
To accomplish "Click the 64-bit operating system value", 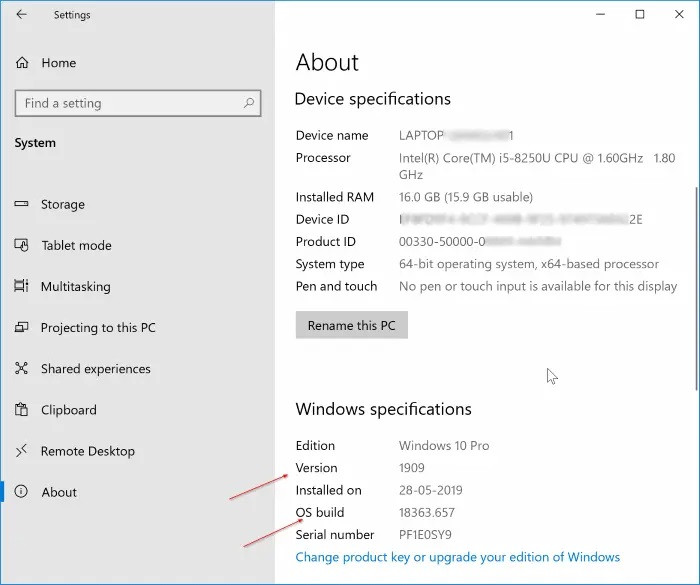I will pos(529,264).
